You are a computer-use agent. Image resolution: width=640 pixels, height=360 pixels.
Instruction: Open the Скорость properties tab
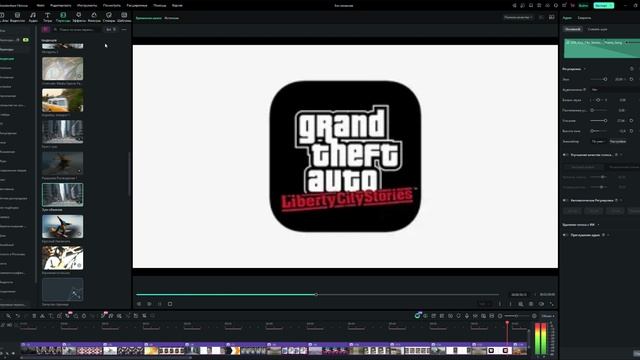click(x=584, y=18)
